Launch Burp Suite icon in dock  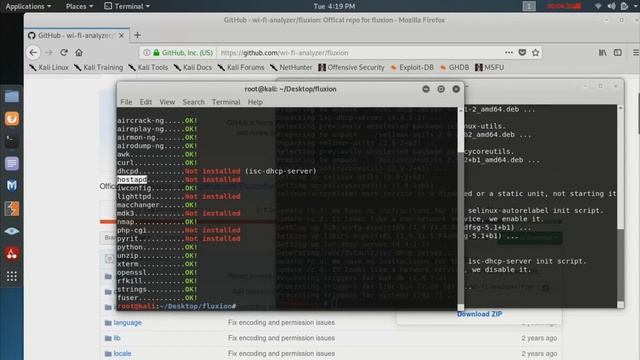(11, 209)
